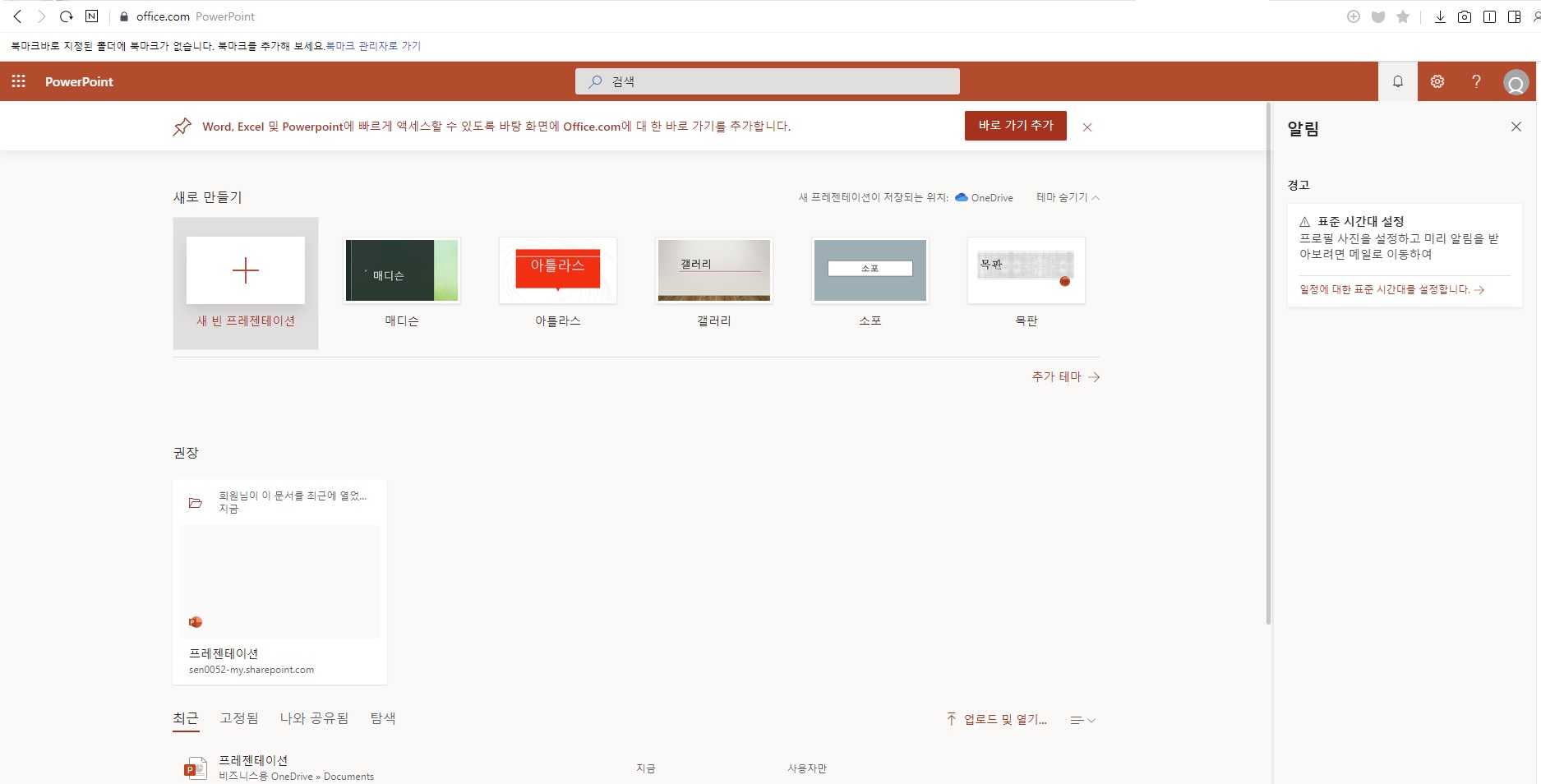Open notifications bell icon
Viewport: 1541px width, 784px height.
tap(1398, 81)
